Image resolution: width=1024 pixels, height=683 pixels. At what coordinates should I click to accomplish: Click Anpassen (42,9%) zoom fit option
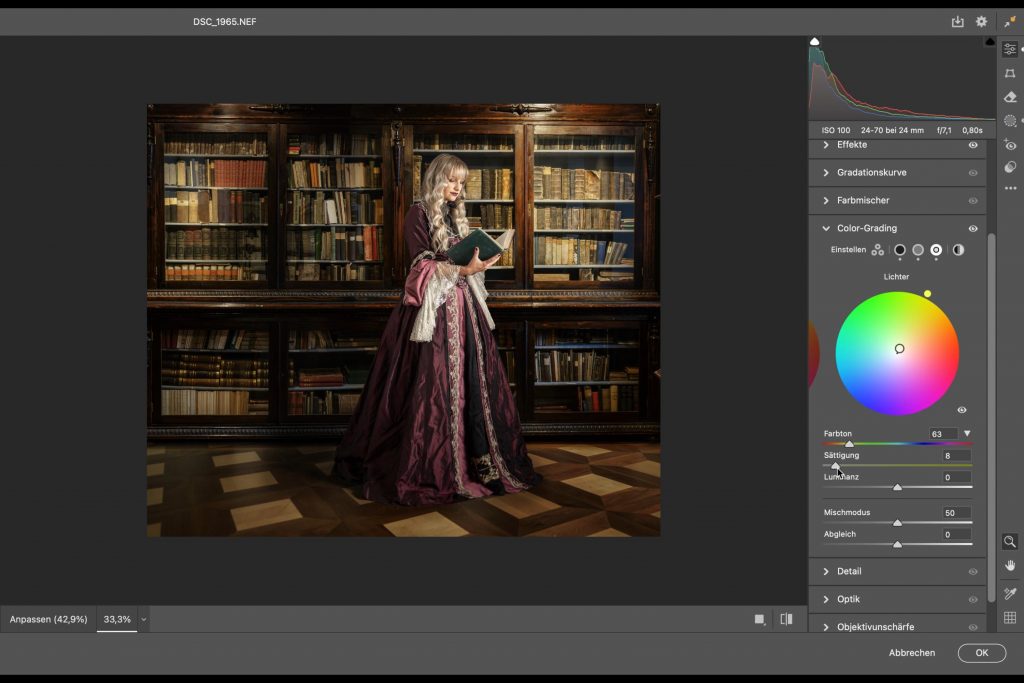48,620
